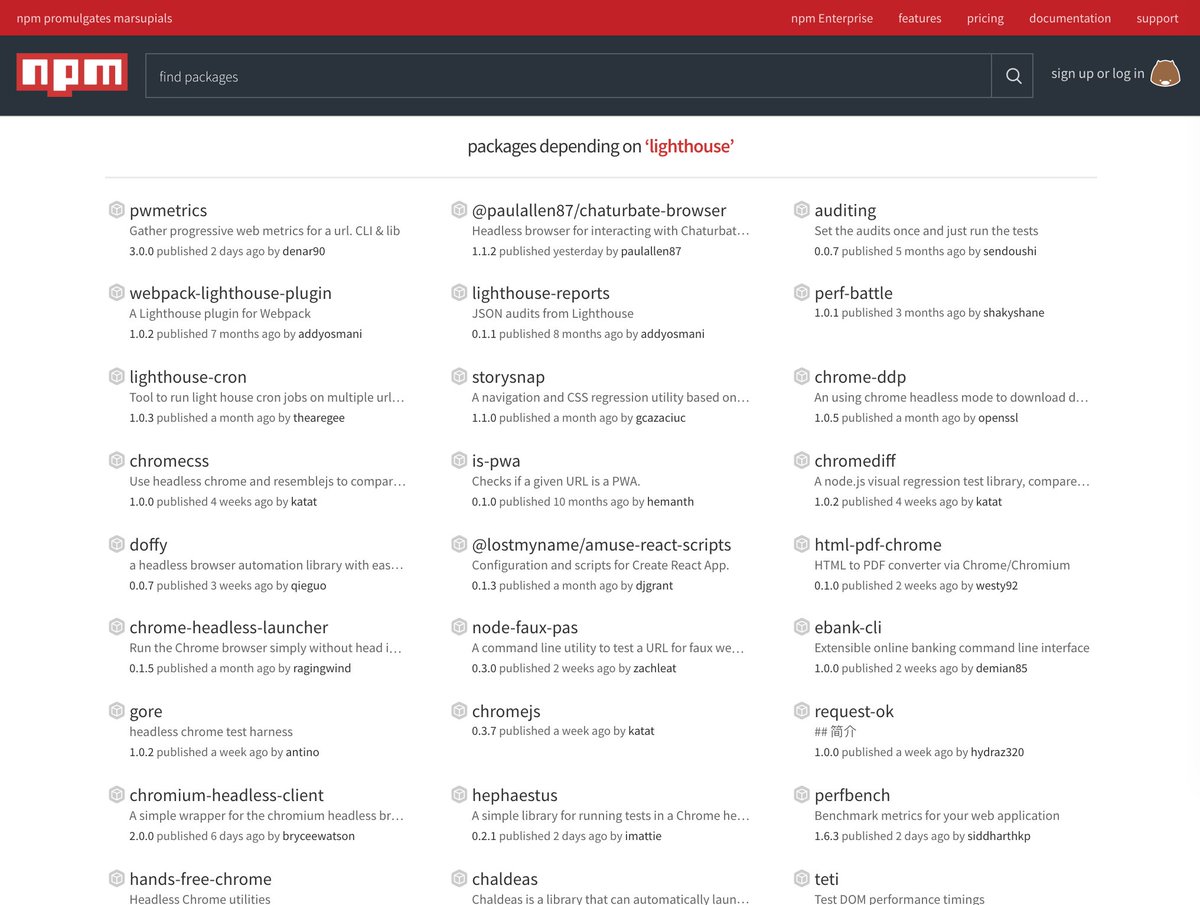Click package icon beside @paulallen87/chaturbate-browser

459,210
